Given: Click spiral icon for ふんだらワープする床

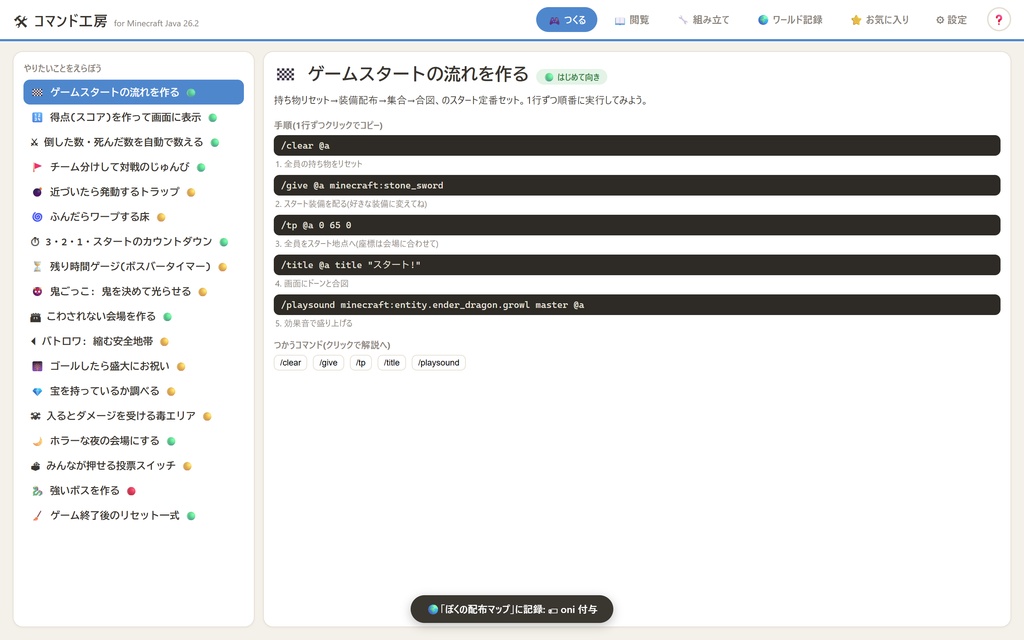Looking at the screenshot, I should click(37, 217).
